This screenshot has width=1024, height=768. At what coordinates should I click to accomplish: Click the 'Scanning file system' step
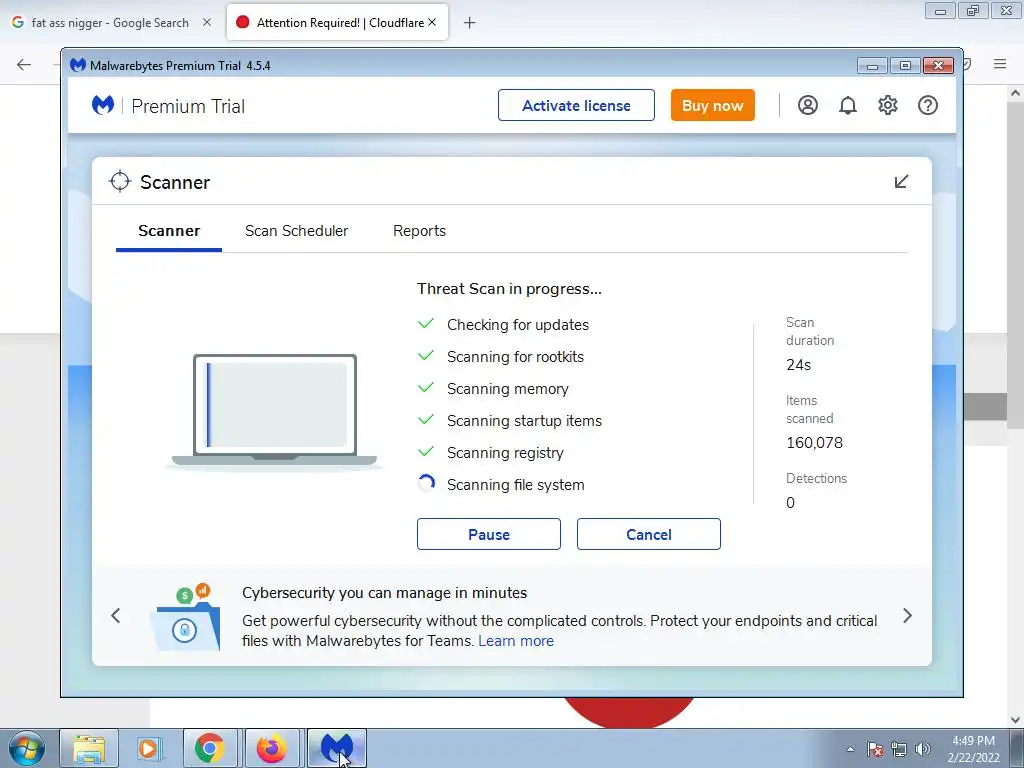point(515,485)
